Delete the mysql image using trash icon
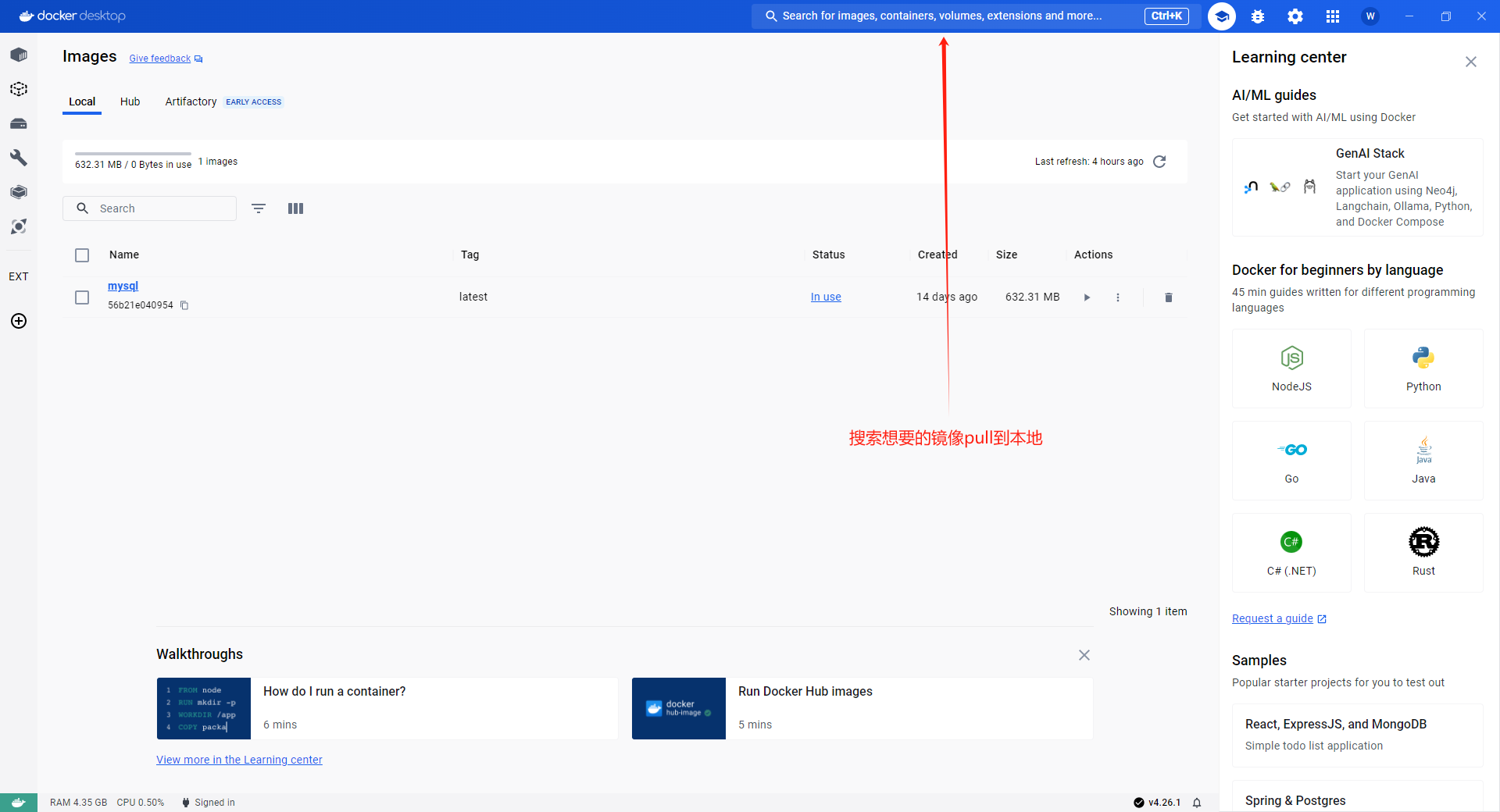The image size is (1500, 812). (1169, 297)
